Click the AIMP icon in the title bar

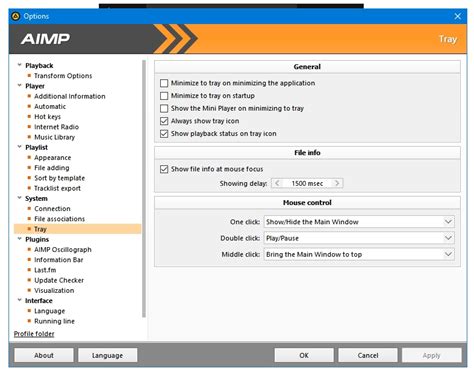point(16,16)
